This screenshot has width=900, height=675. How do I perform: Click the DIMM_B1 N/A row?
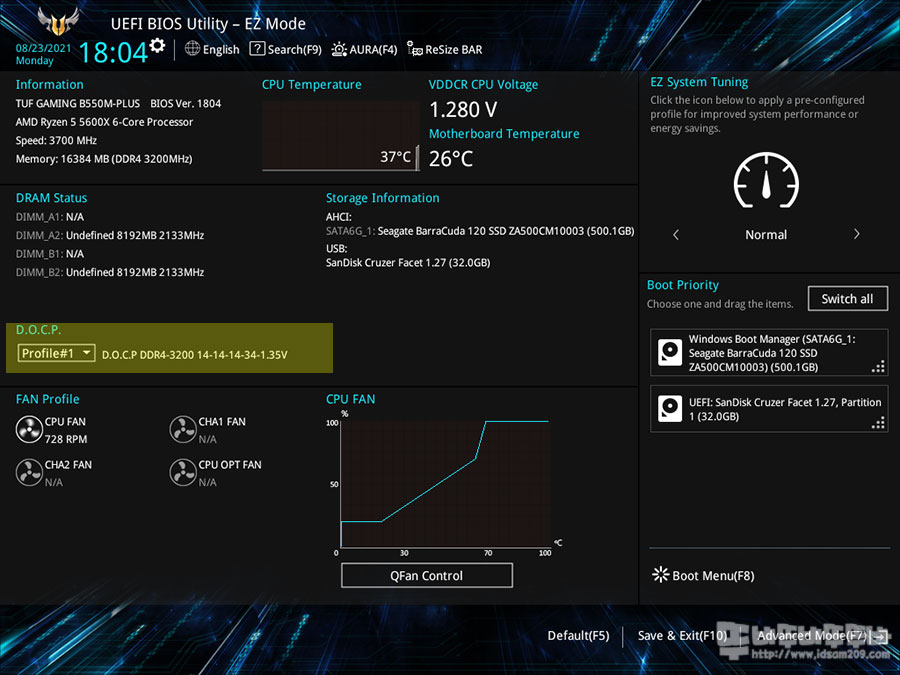[x=50, y=254]
